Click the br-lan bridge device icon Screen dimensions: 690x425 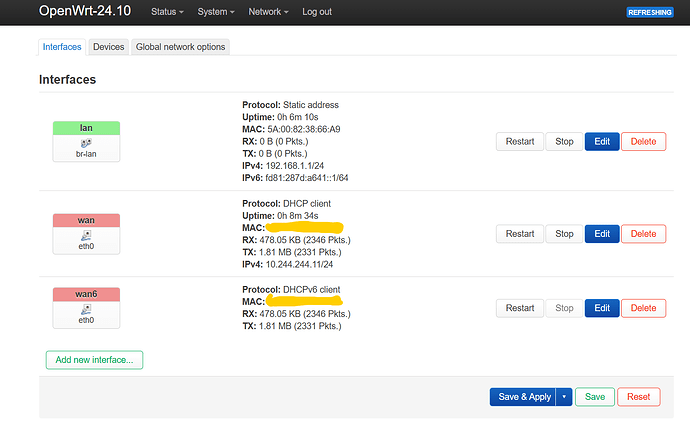coord(85,143)
